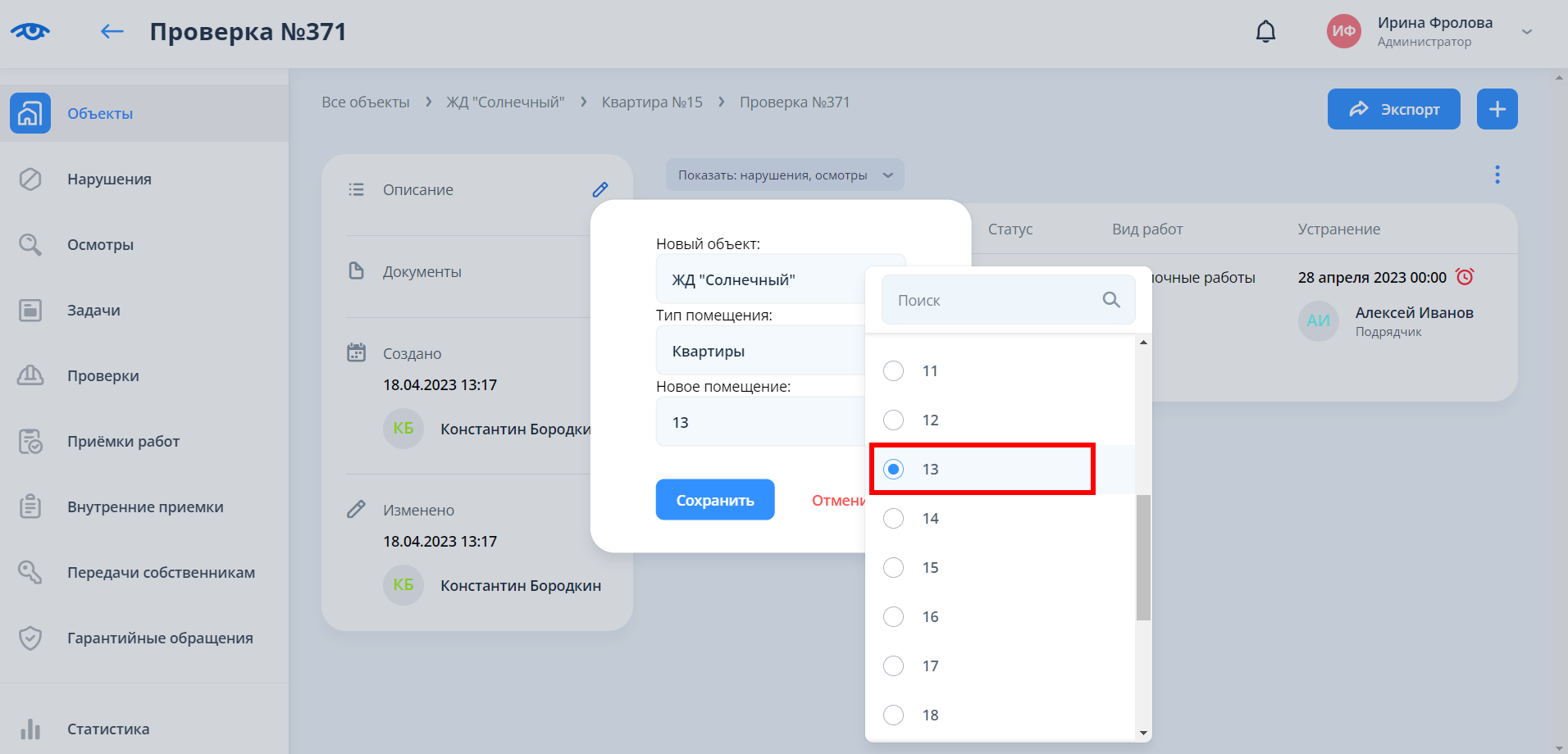Click the Экспорт button

(x=1393, y=109)
